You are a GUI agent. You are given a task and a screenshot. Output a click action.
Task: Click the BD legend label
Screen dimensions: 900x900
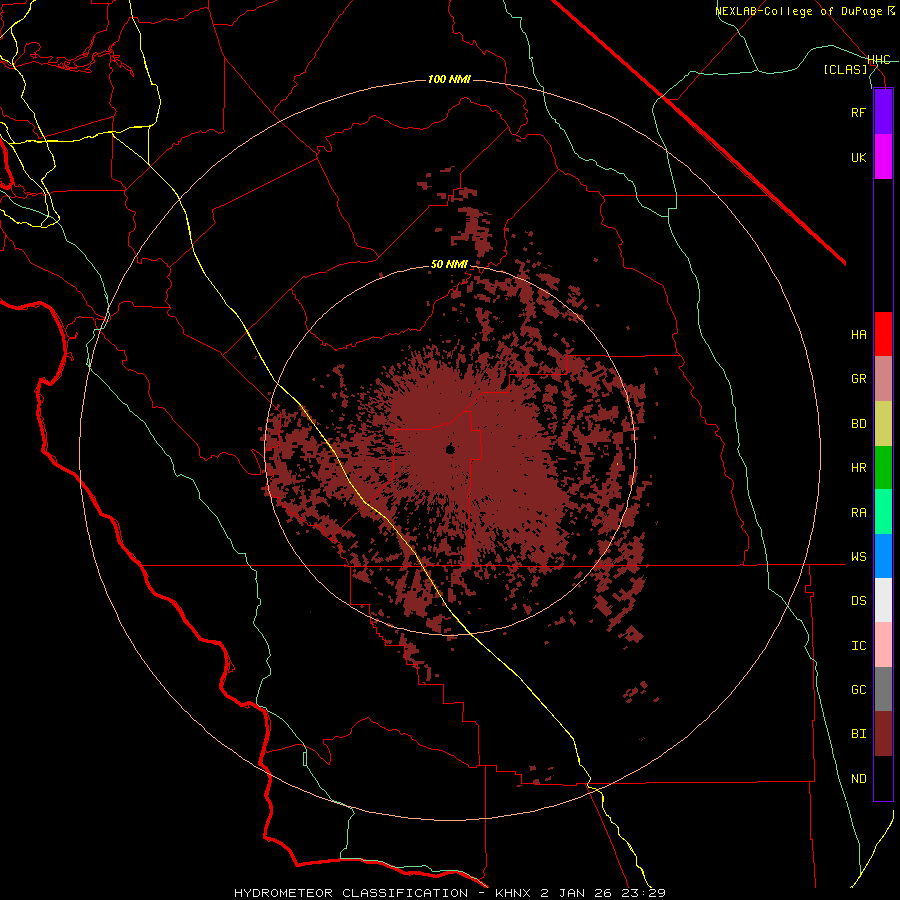point(858,424)
